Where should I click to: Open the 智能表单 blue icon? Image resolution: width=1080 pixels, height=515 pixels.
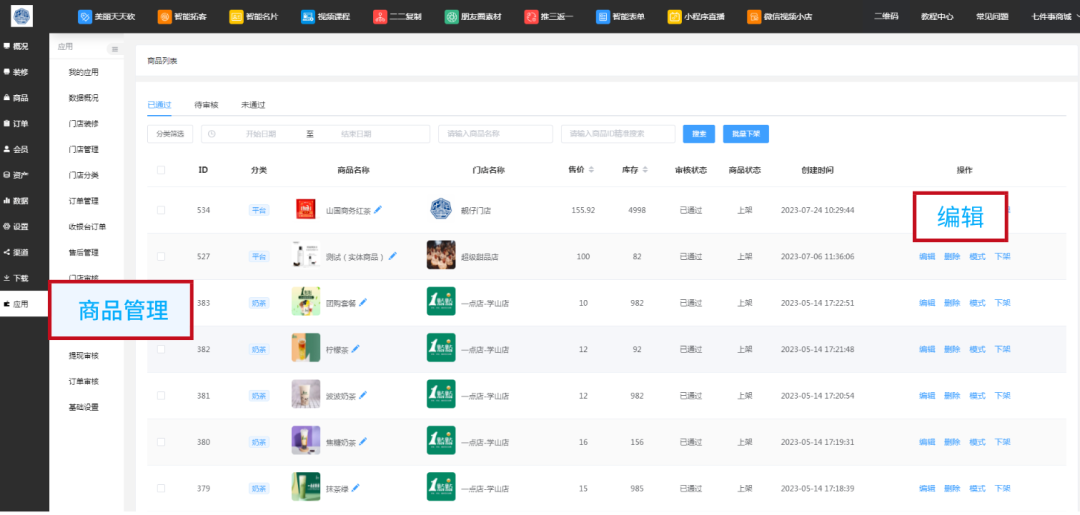coord(603,17)
